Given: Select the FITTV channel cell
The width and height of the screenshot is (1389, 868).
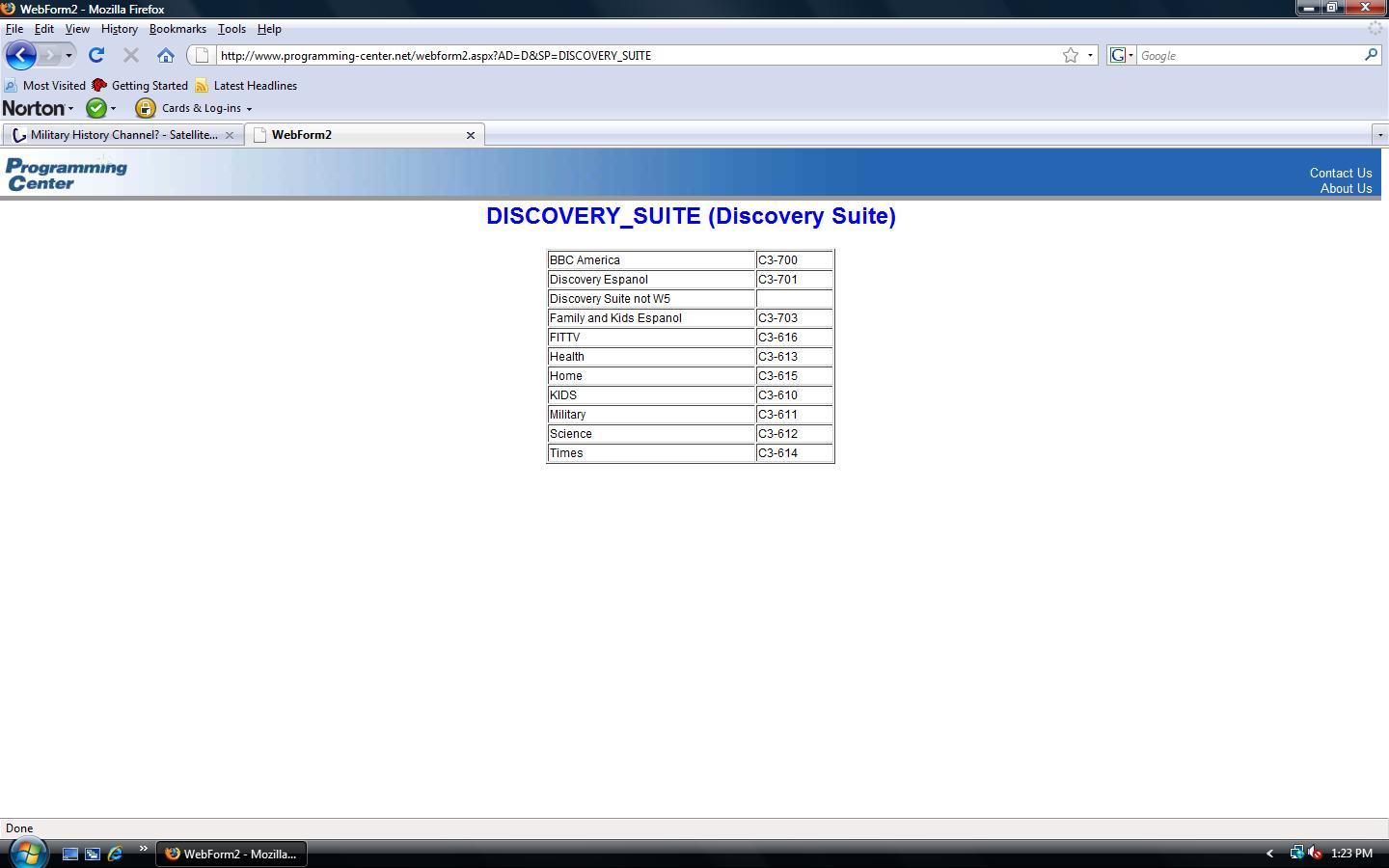Looking at the screenshot, I should [x=651, y=338].
